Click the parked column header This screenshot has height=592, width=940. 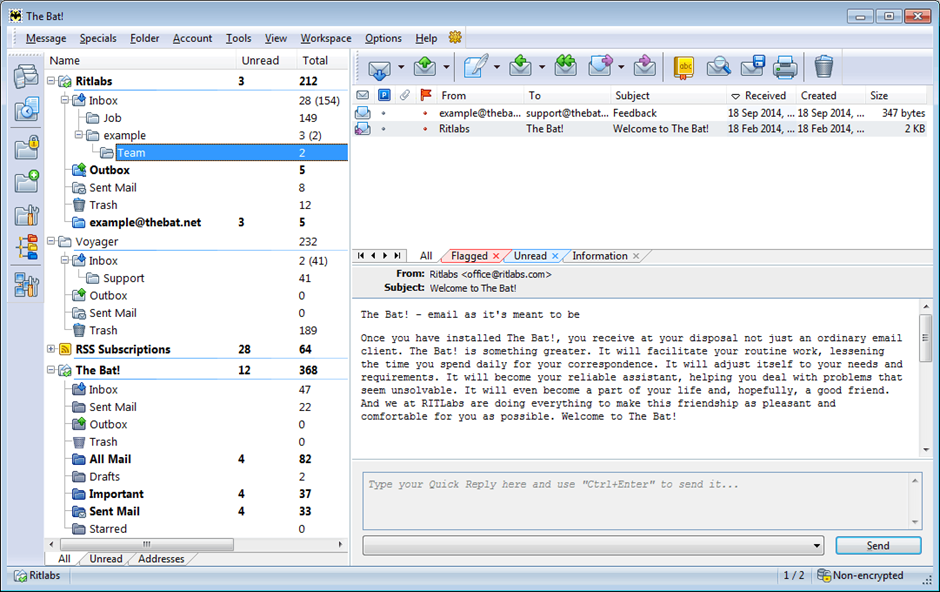[x=383, y=96]
